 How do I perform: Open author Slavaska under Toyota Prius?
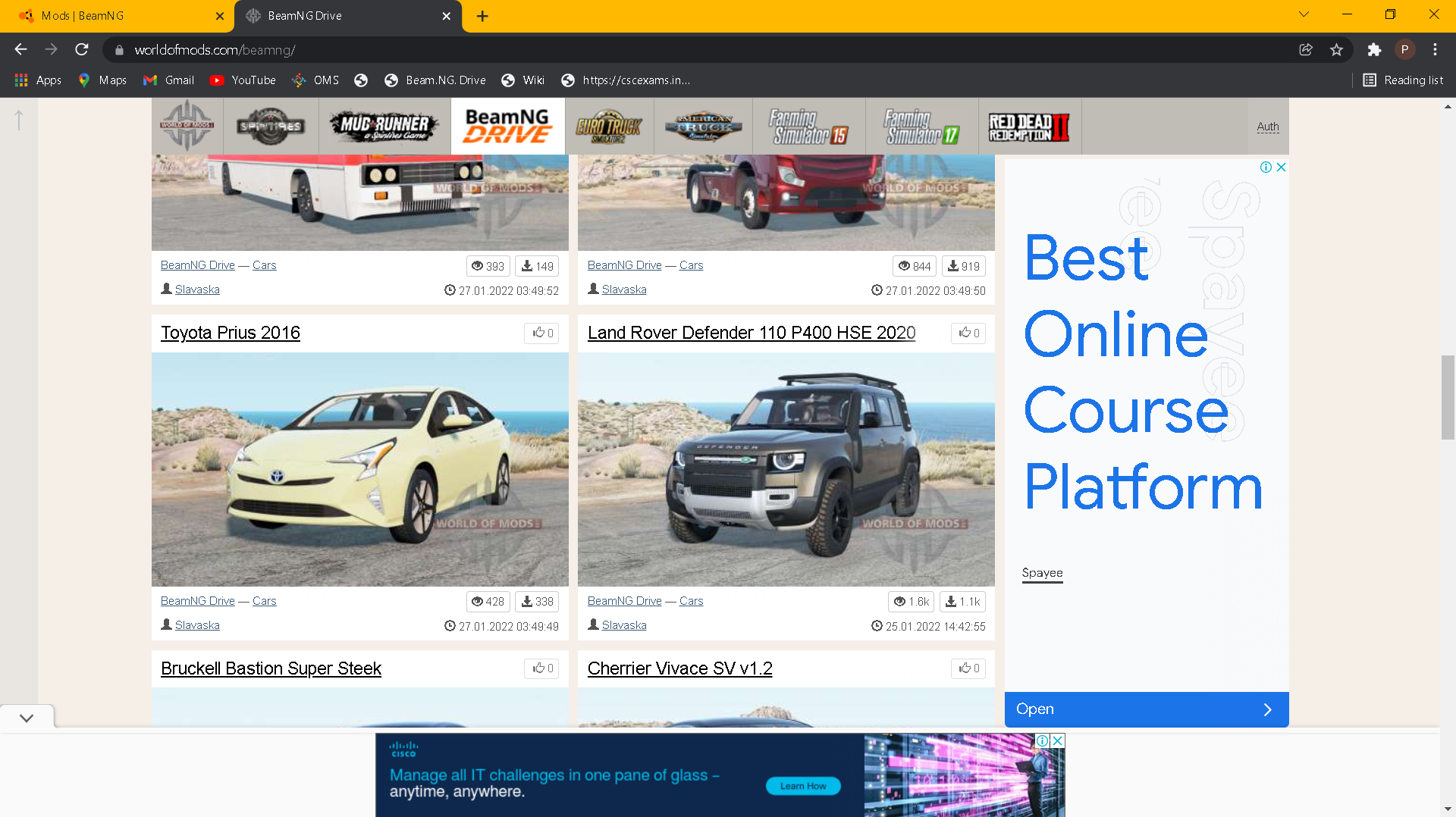pyautogui.click(x=197, y=625)
